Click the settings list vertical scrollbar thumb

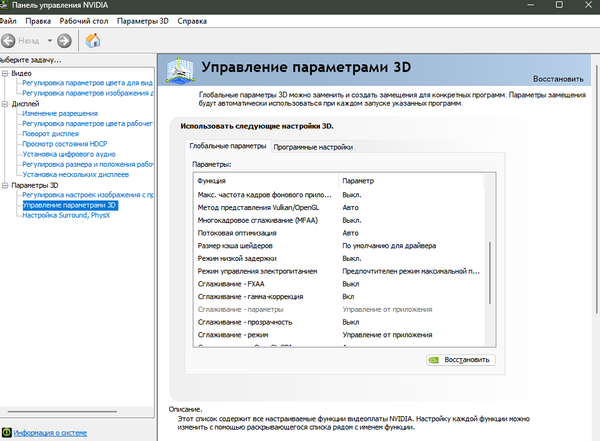(x=490, y=273)
